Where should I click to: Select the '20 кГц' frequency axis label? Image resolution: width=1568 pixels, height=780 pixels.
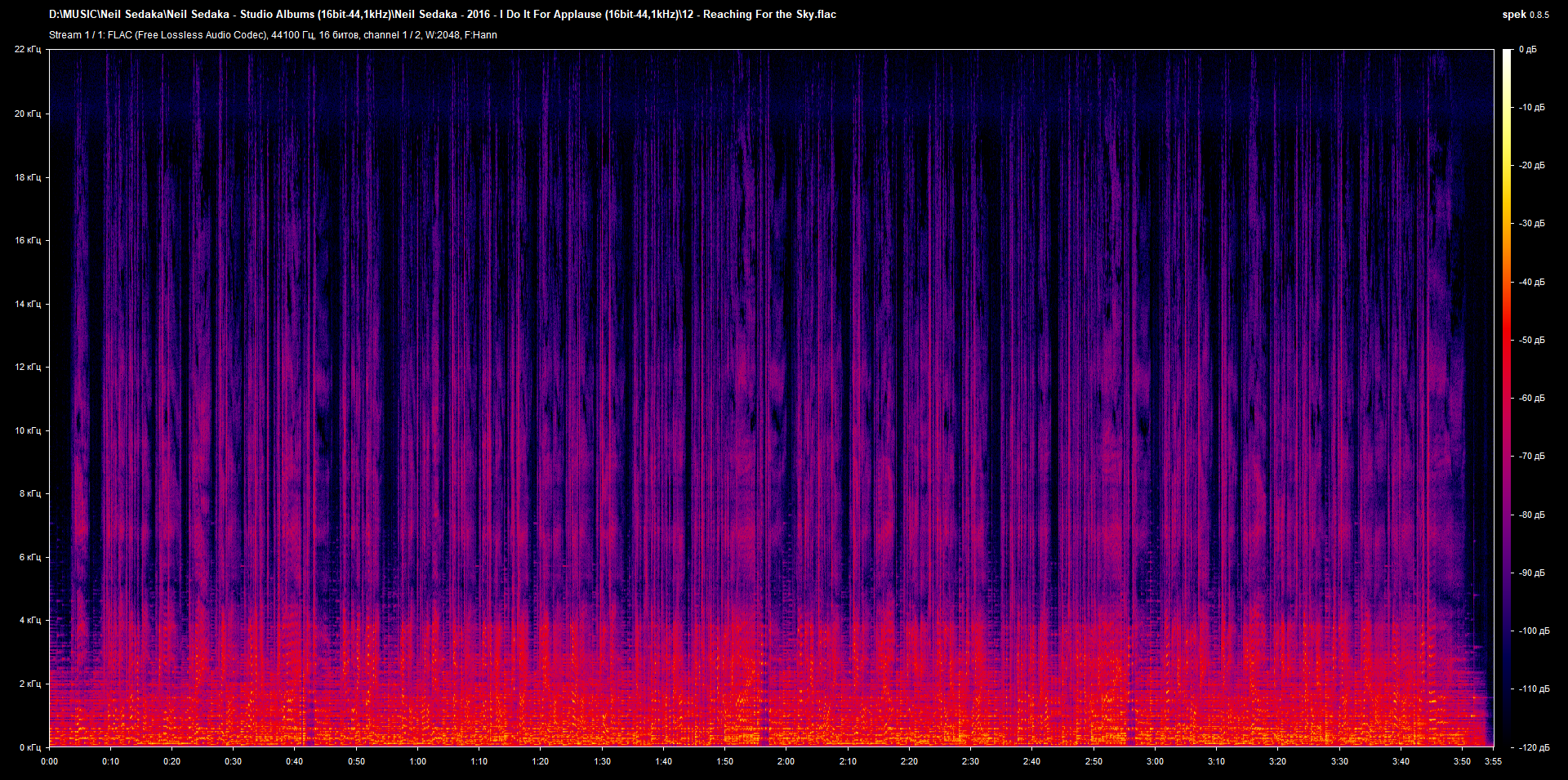coord(28,114)
